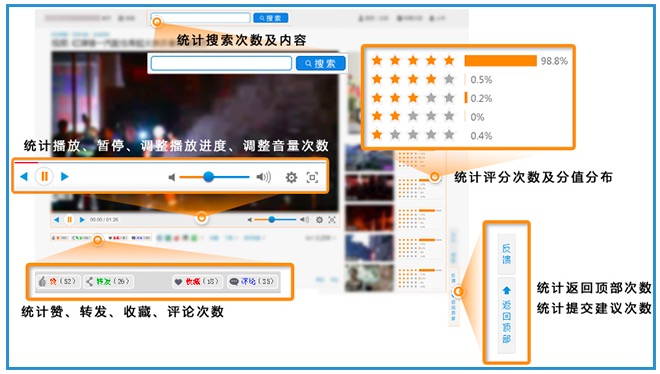660x374 pixels.
Task: Click the one-star row showing 0.4%
Action: click(431, 135)
